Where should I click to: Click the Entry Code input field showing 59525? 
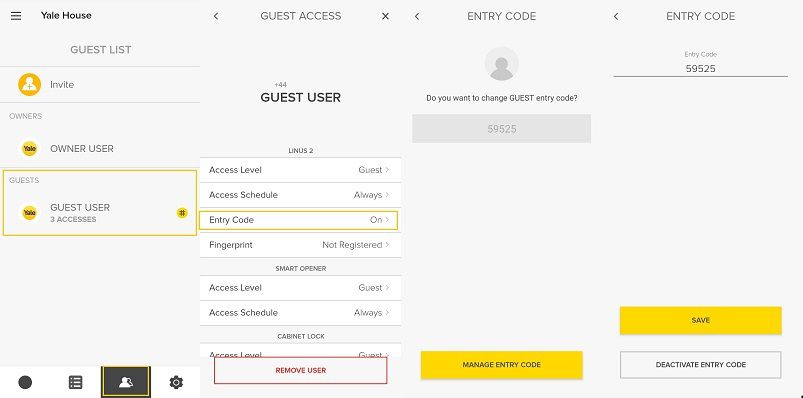coord(700,69)
